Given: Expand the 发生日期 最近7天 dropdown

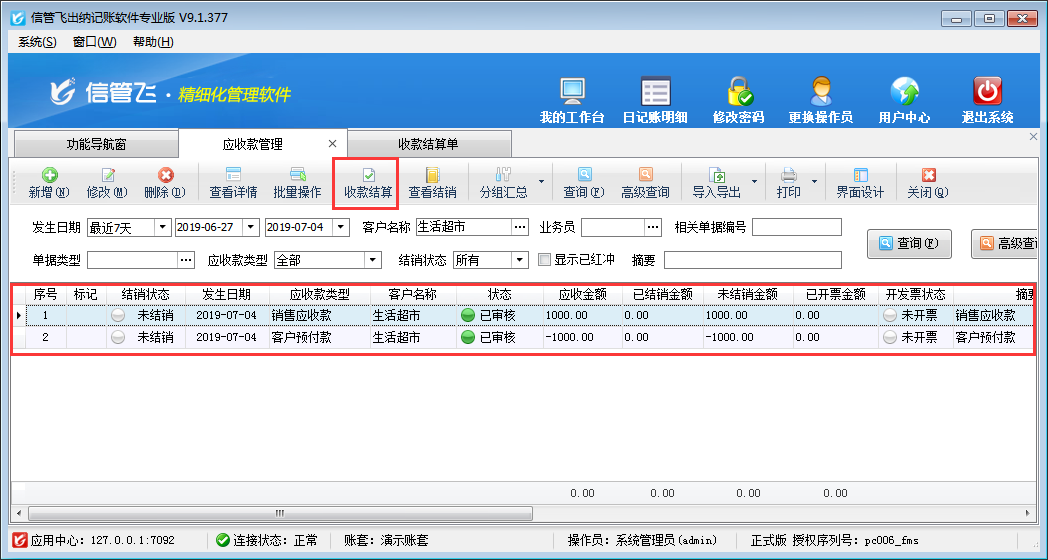Looking at the screenshot, I should [x=162, y=227].
